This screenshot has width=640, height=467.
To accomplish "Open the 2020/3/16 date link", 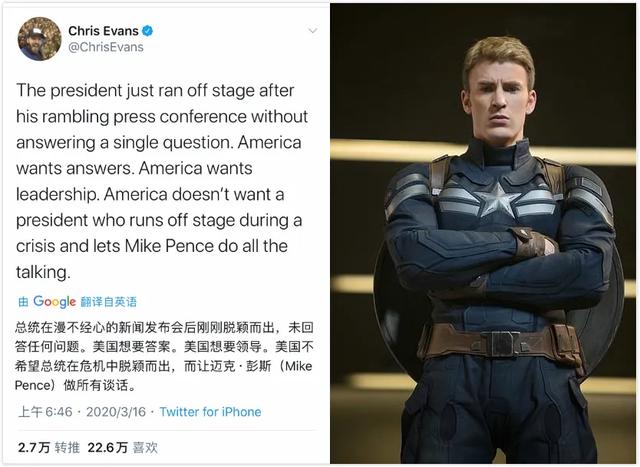I will pos(116,411).
